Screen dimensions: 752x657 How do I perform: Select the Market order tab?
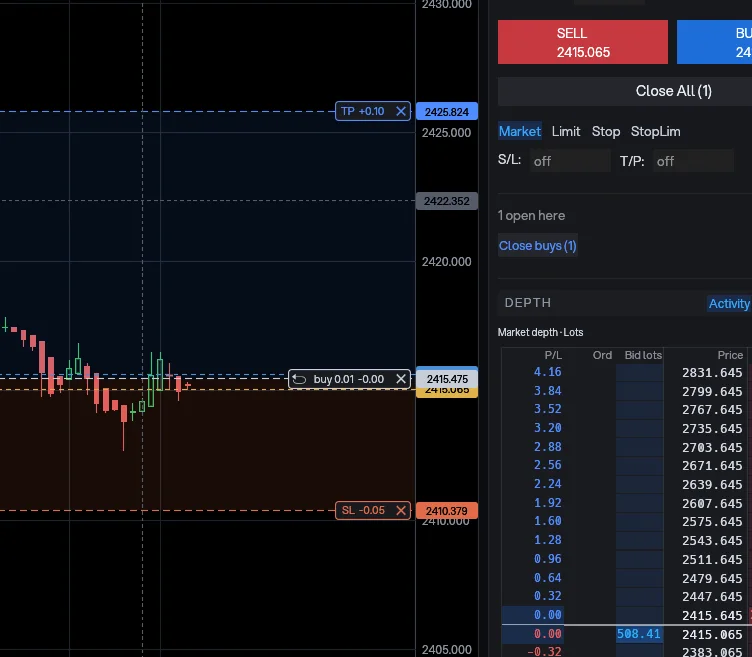pyautogui.click(x=520, y=131)
